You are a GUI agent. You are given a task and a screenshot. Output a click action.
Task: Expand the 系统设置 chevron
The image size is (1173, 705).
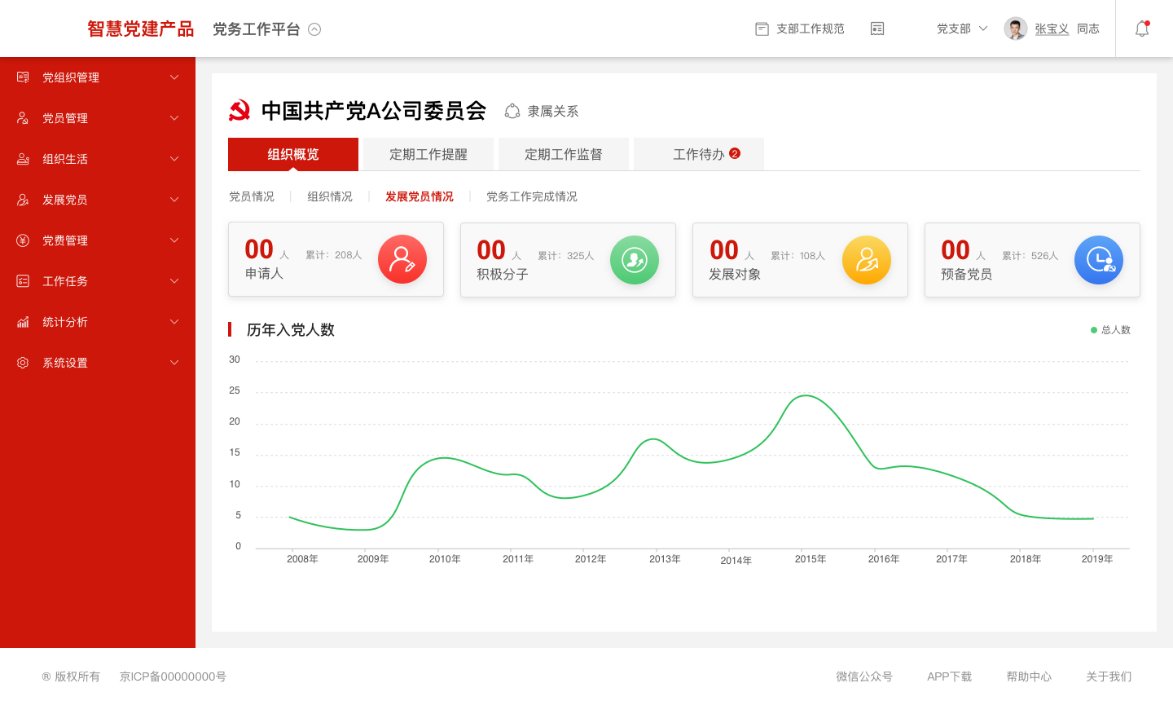[174, 362]
